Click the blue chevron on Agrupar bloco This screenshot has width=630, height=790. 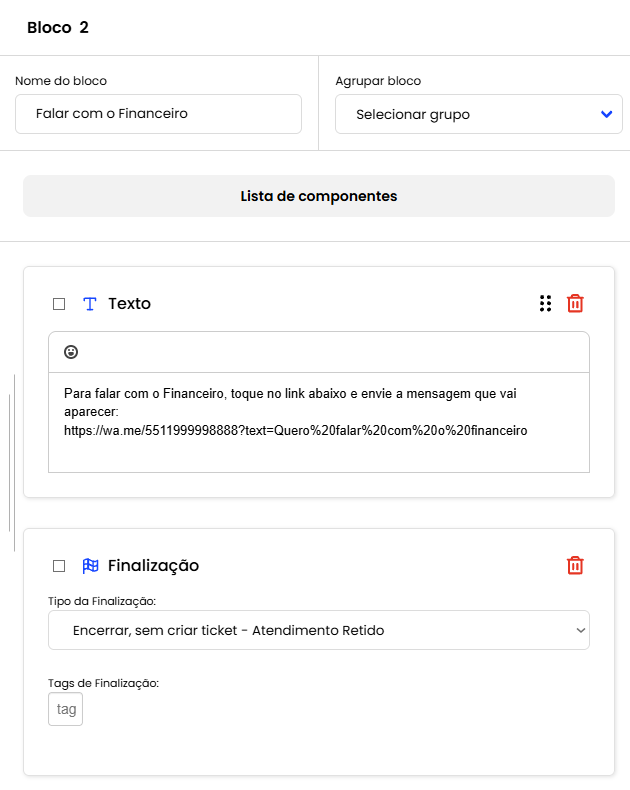tap(607, 114)
